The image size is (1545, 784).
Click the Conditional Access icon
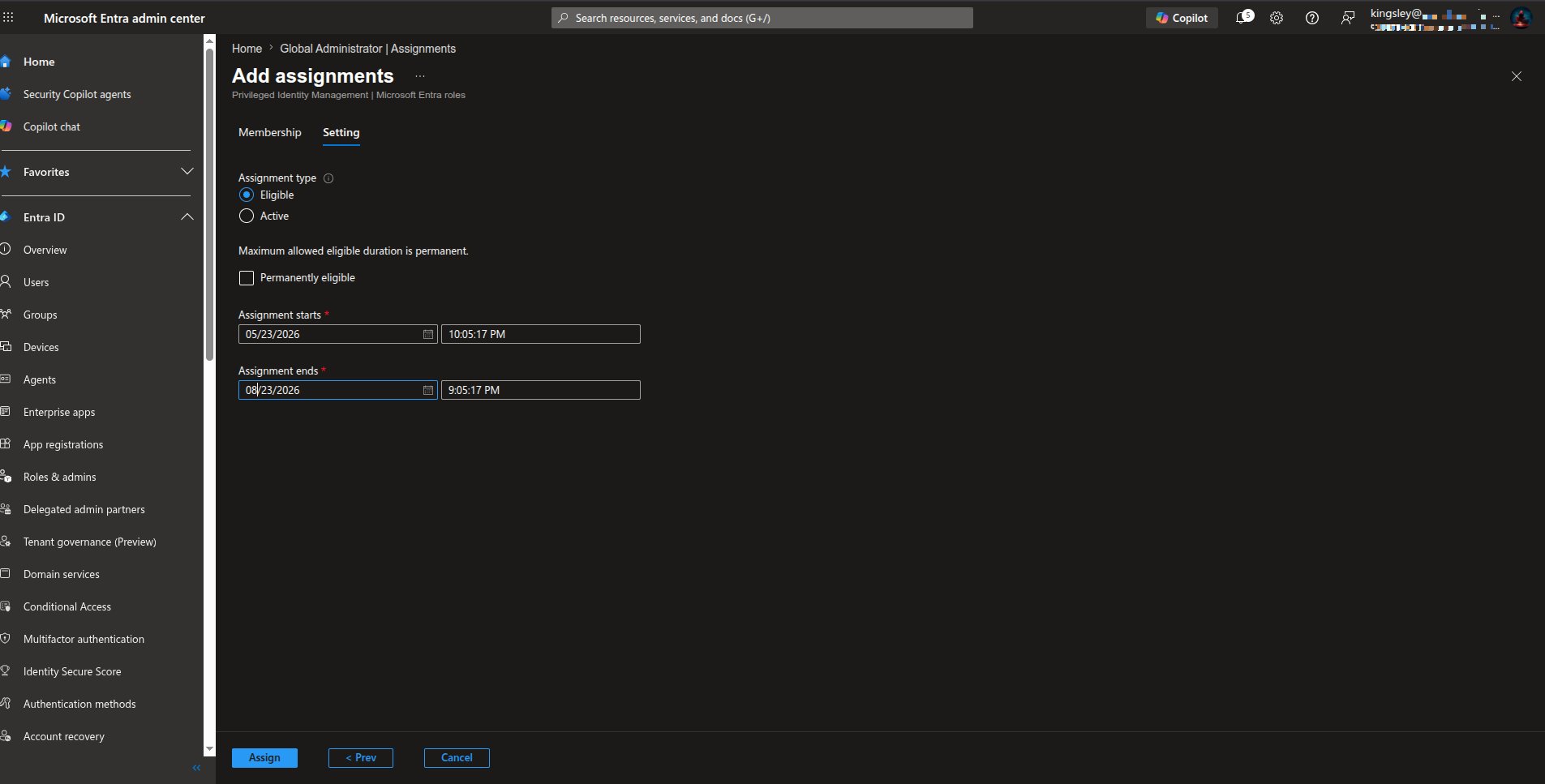(5, 606)
